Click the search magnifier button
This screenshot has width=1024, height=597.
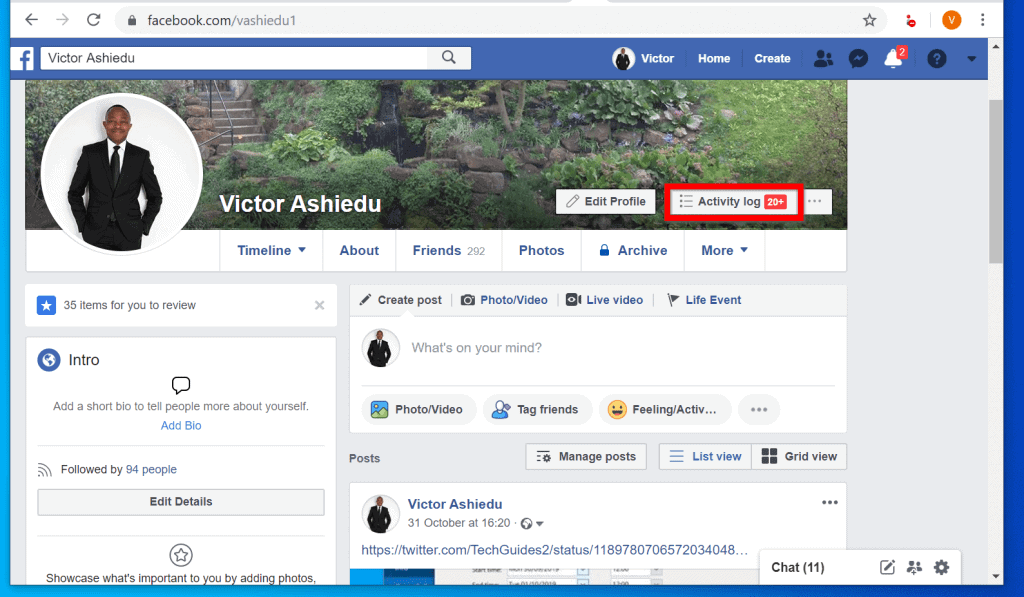click(x=449, y=57)
